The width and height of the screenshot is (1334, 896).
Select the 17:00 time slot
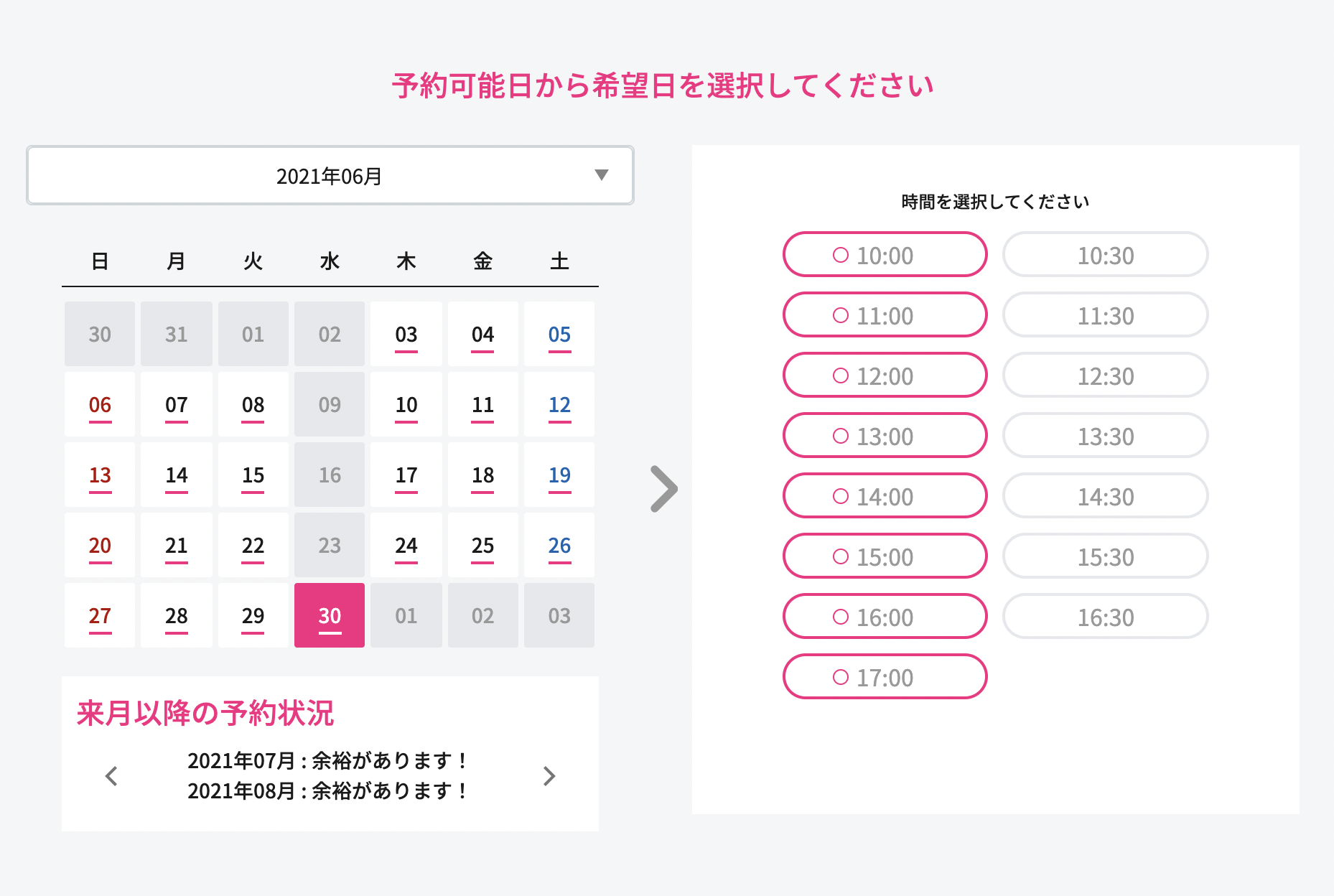point(885,677)
